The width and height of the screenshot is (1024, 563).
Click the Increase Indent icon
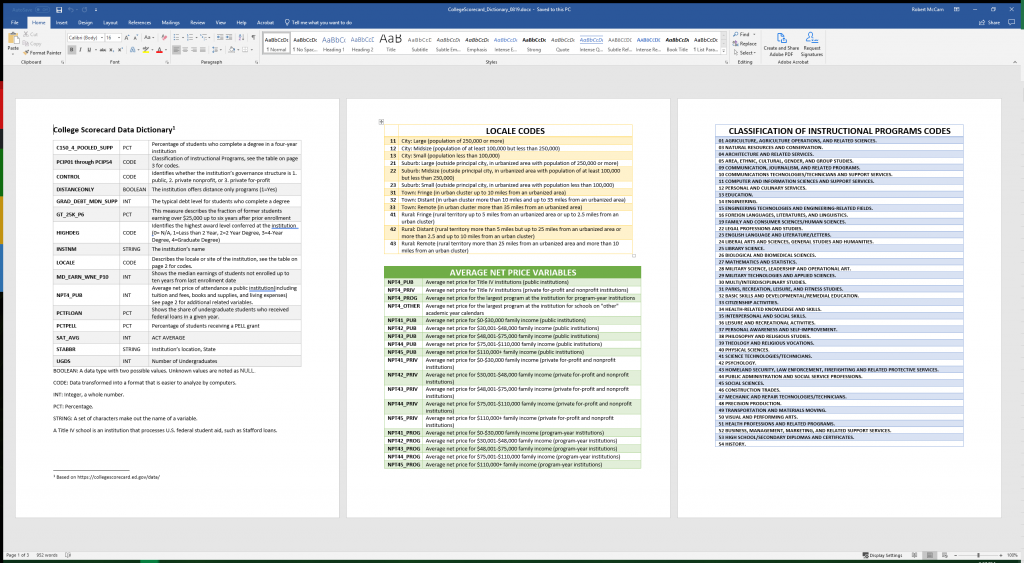(229, 37)
